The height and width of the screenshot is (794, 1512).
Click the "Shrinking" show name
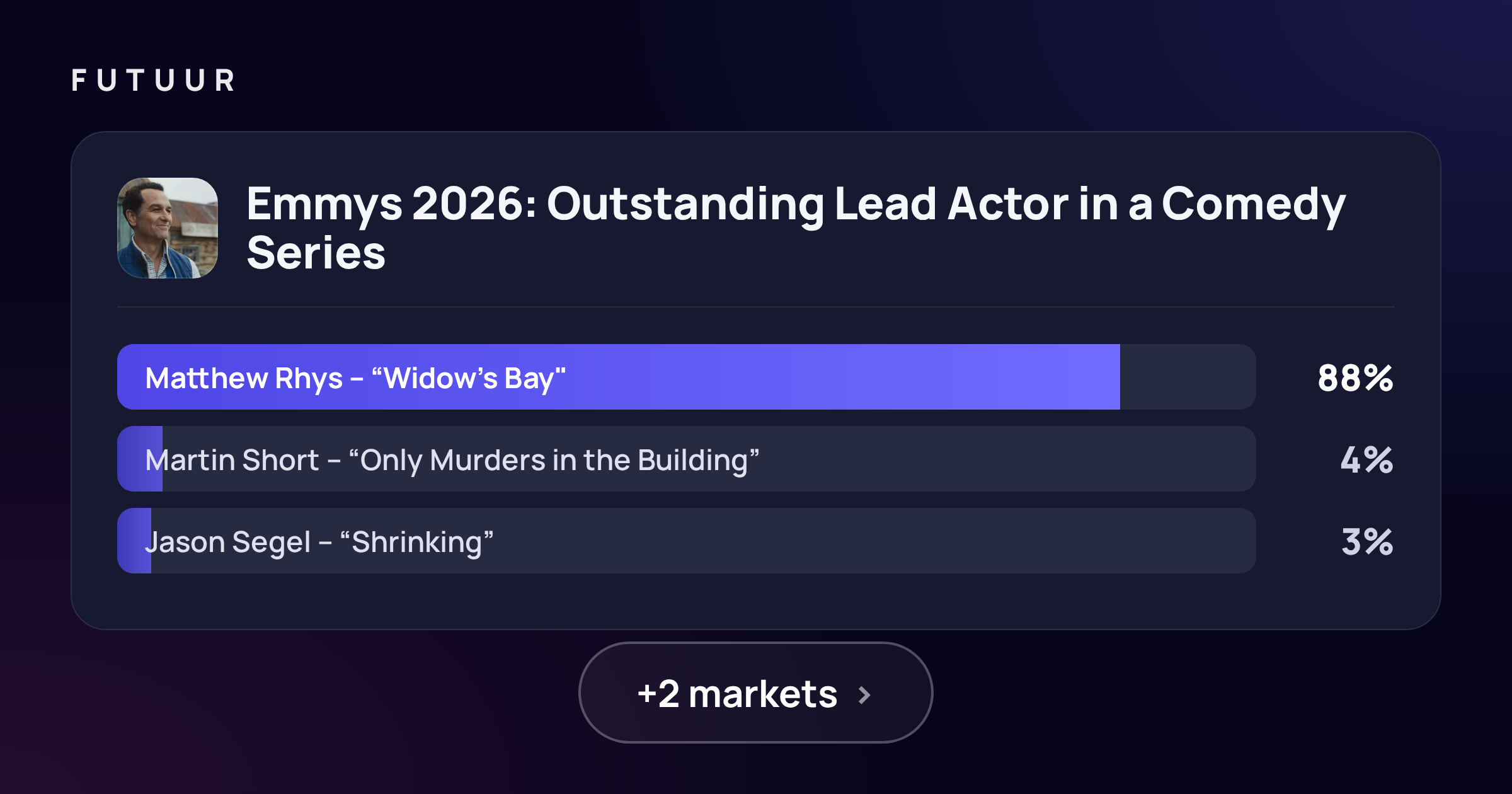[x=416, y=542]
